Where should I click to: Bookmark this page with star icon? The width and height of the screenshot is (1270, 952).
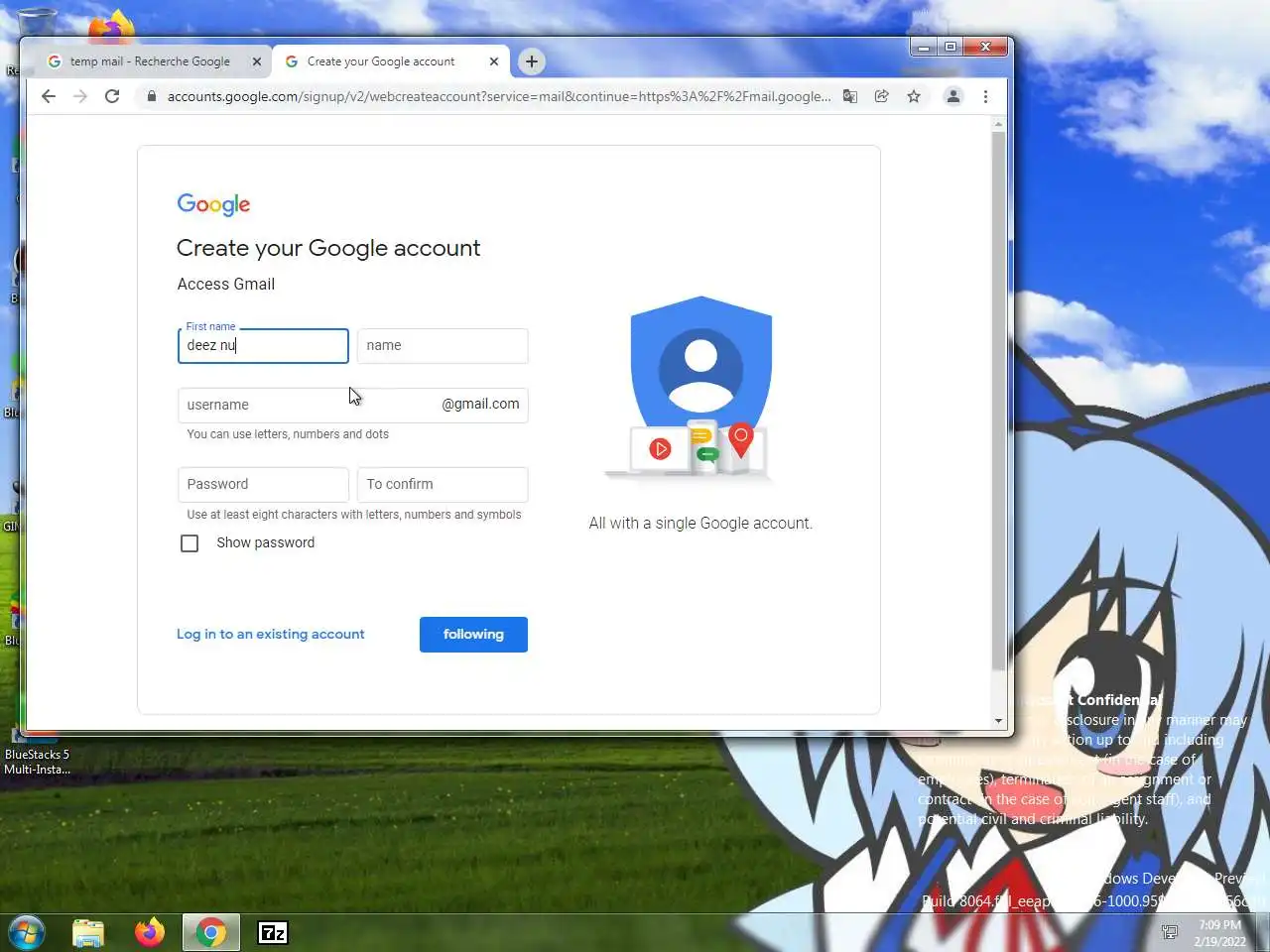[914, 96]
